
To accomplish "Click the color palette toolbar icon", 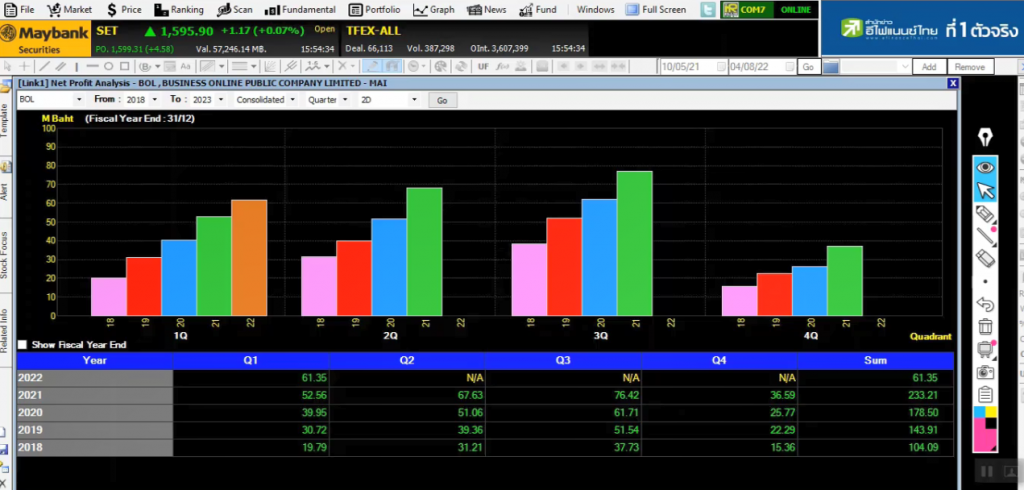I will (x=440, y=66).
